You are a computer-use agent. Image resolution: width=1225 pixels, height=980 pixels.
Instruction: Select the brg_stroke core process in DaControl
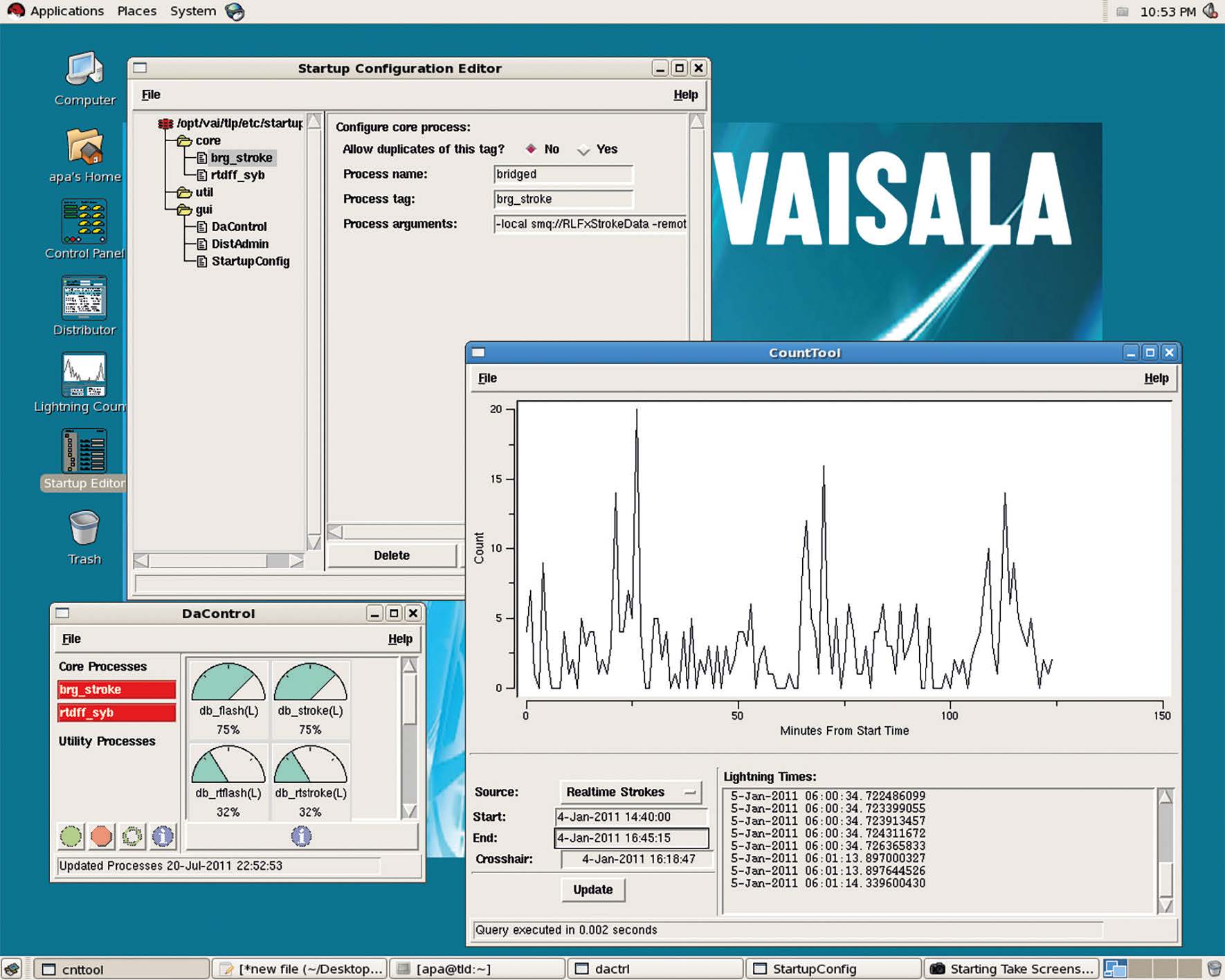[x=116, y=689]
